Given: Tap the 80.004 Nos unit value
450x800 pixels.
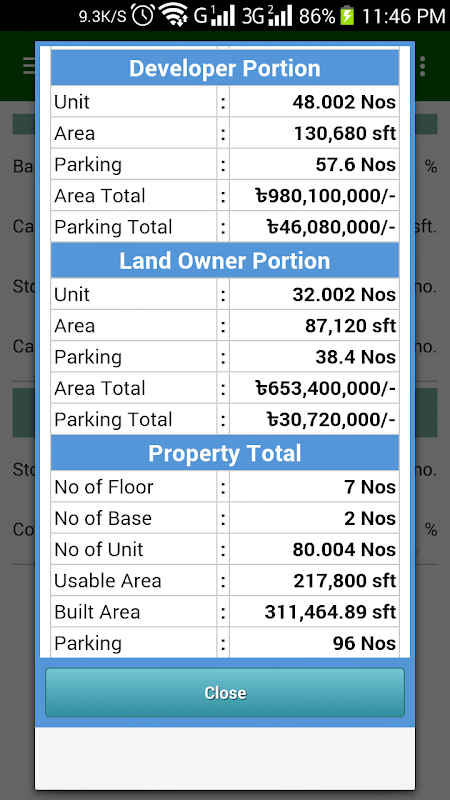Looking at the screenshot, I should [344, 549].
